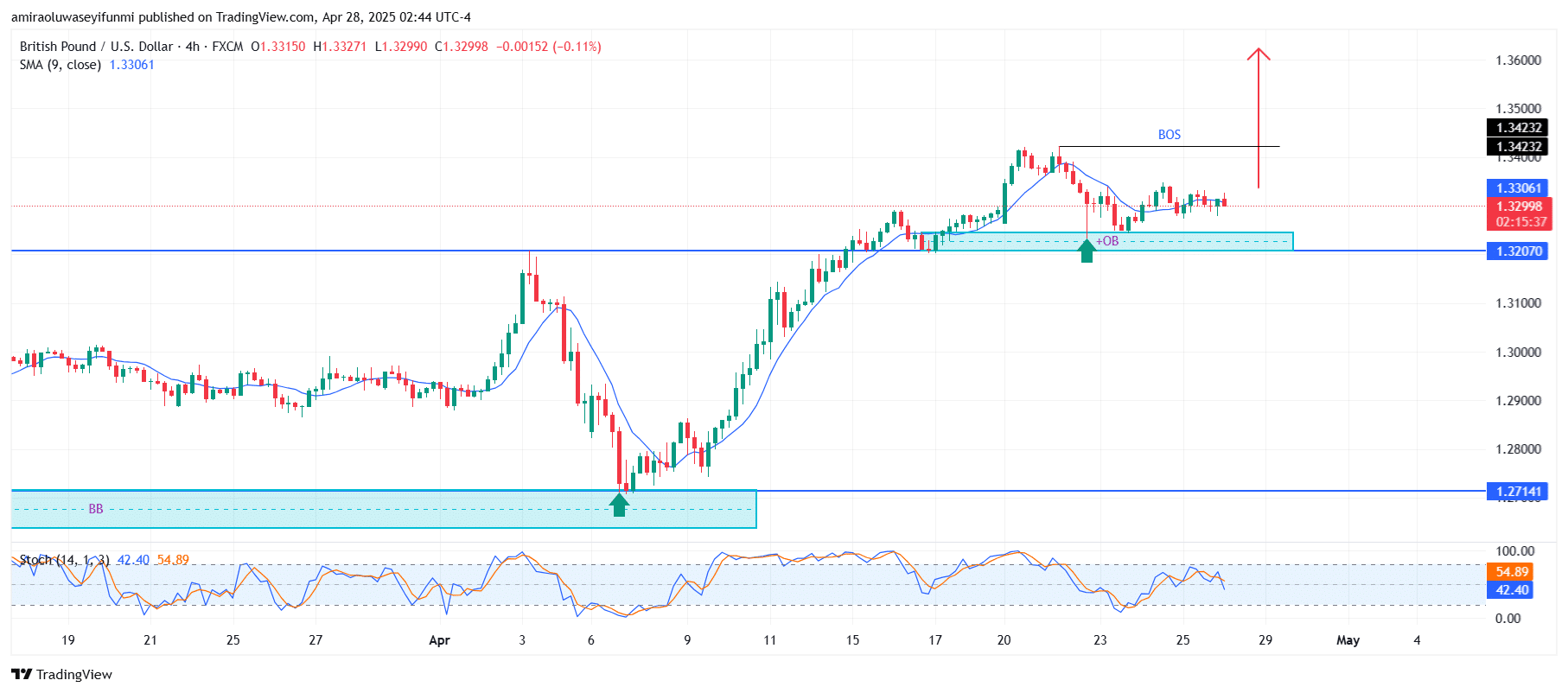Click the Stoch (14, 1, 3) indicator label

pyautogui.click(x=64, y=560)
